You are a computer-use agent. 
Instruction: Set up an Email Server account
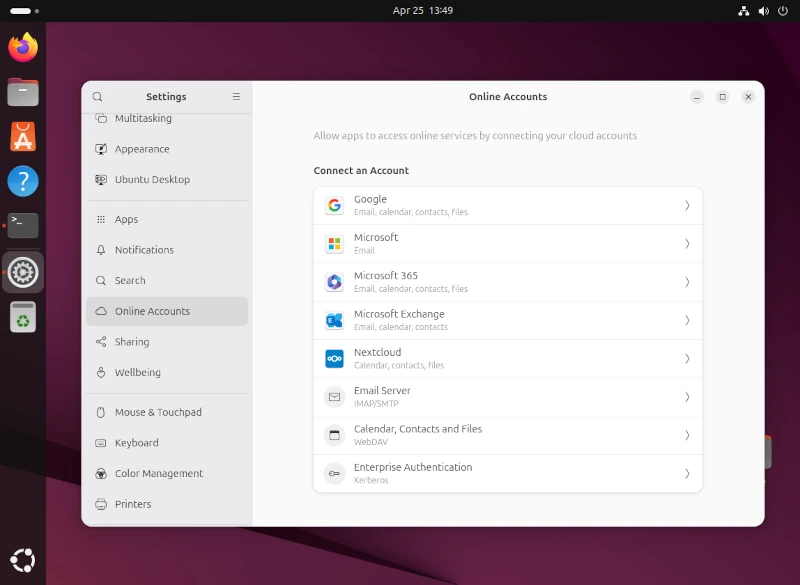pos(508,397)
